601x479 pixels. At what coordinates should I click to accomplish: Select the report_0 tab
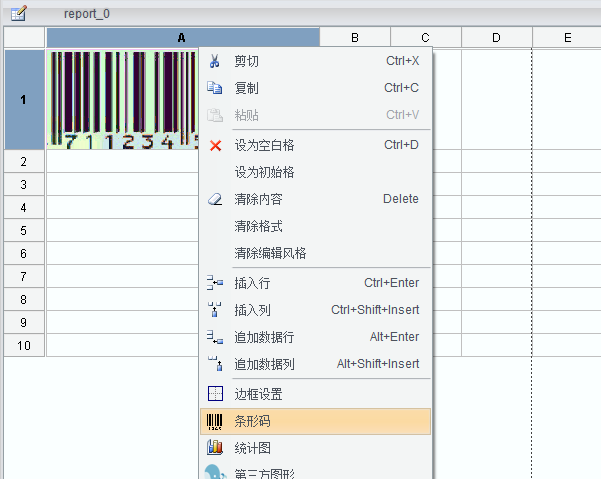click(x=87, y=14)
